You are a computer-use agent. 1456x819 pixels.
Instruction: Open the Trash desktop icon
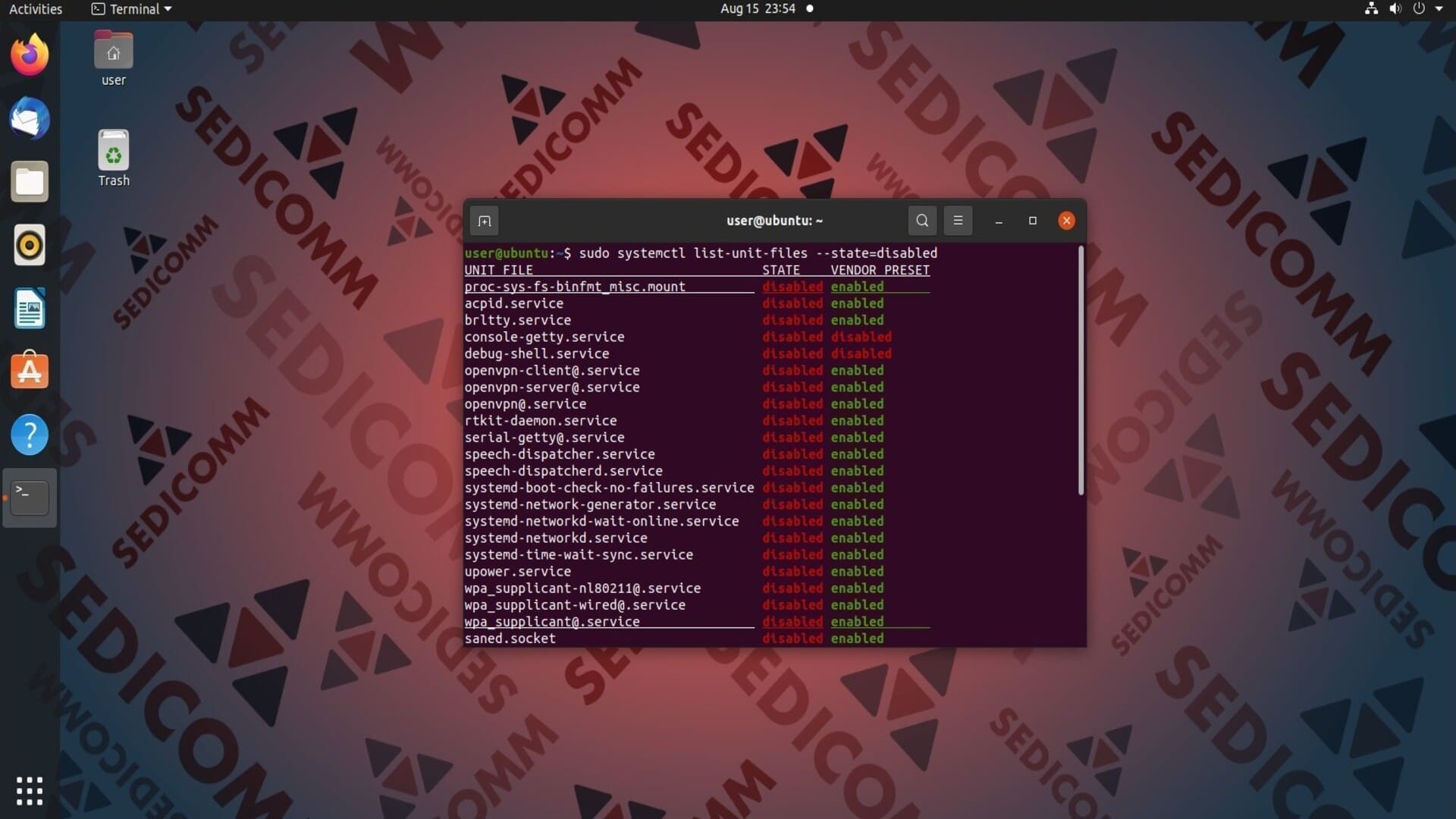pos(114,158)
